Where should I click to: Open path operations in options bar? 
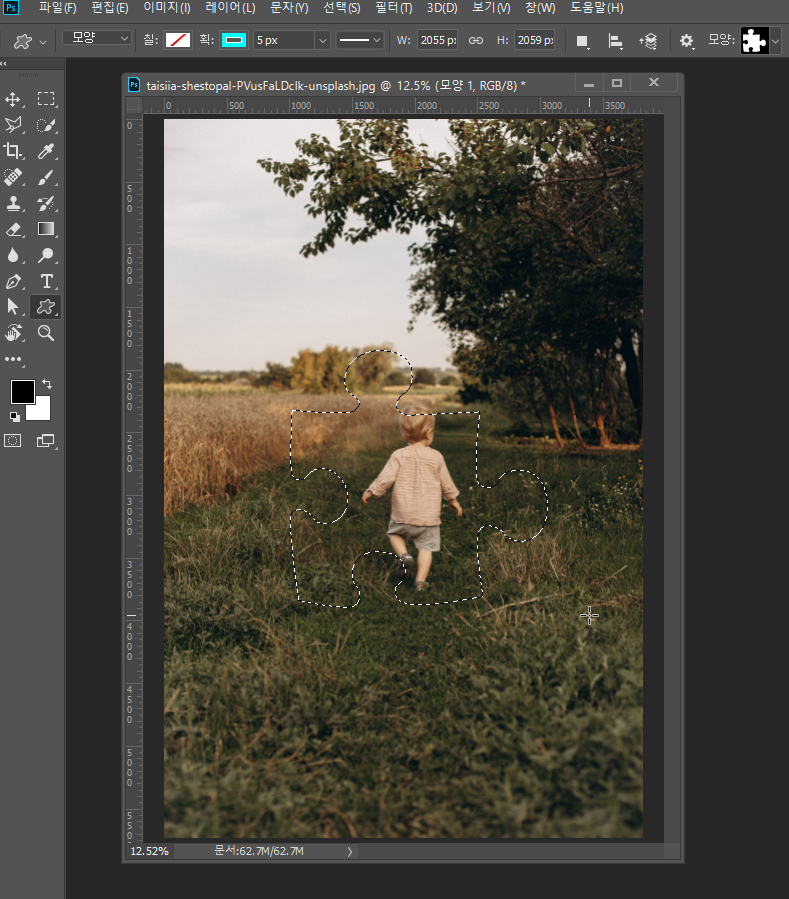pyautogui.click(x=582, y=41)
